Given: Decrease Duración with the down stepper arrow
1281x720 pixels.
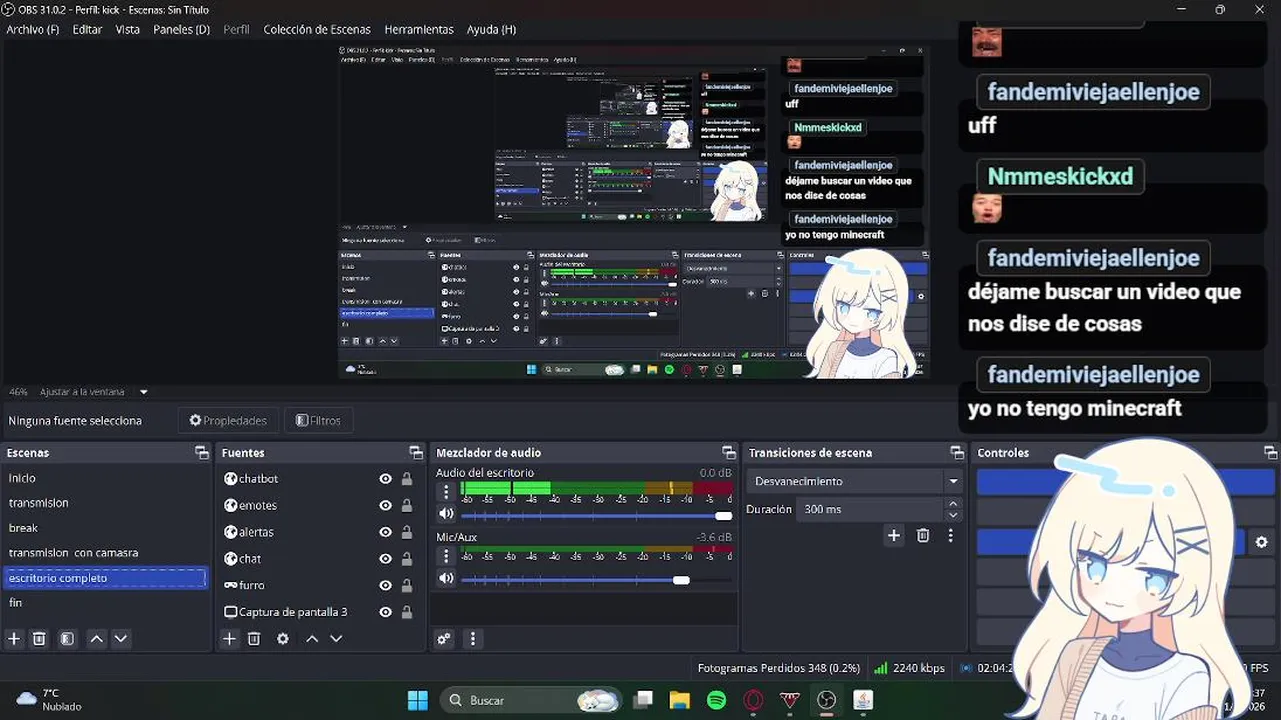Looking at the screenshot, I should 953,515.
